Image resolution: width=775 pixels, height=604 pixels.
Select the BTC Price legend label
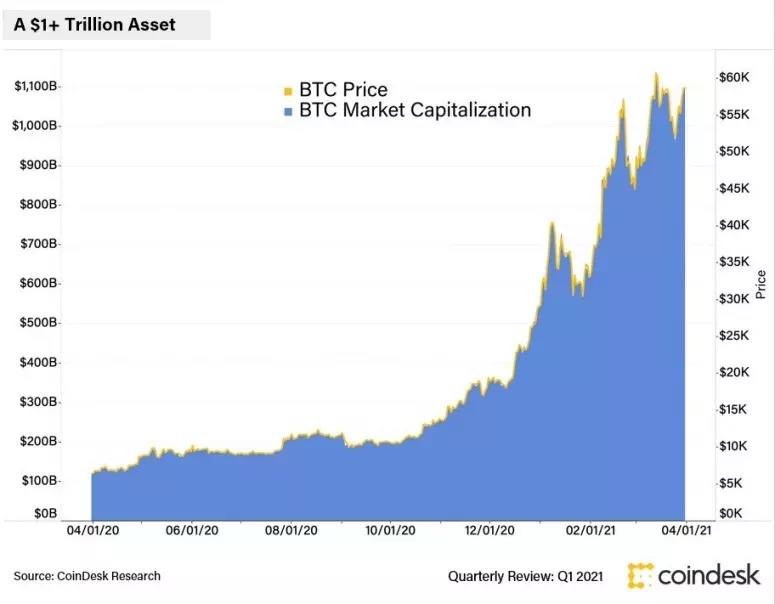point(344,89)
